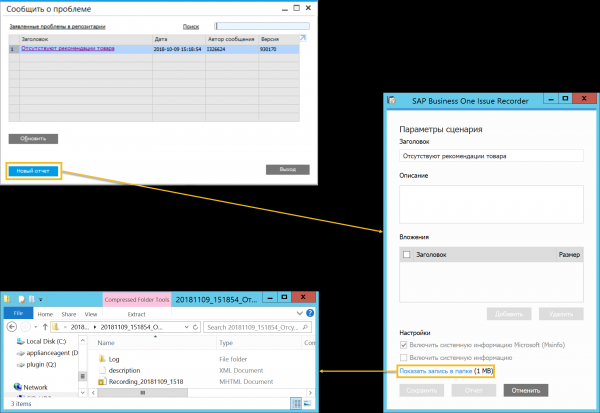The width and height of the screenshot is (600, 413).
Task: Toggle the Заголовок attachments header checkbox
Action: 405,255
